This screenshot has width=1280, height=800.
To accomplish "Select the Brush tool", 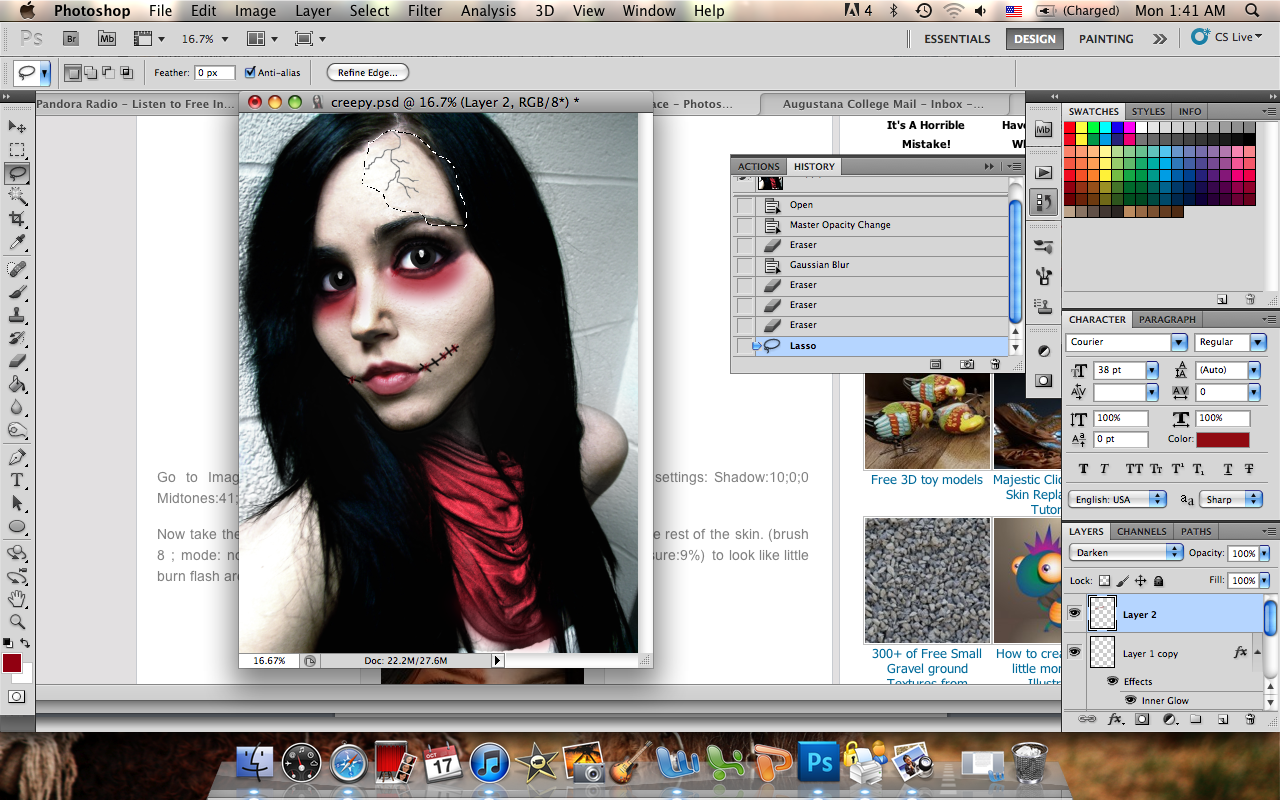I will 17,292.
